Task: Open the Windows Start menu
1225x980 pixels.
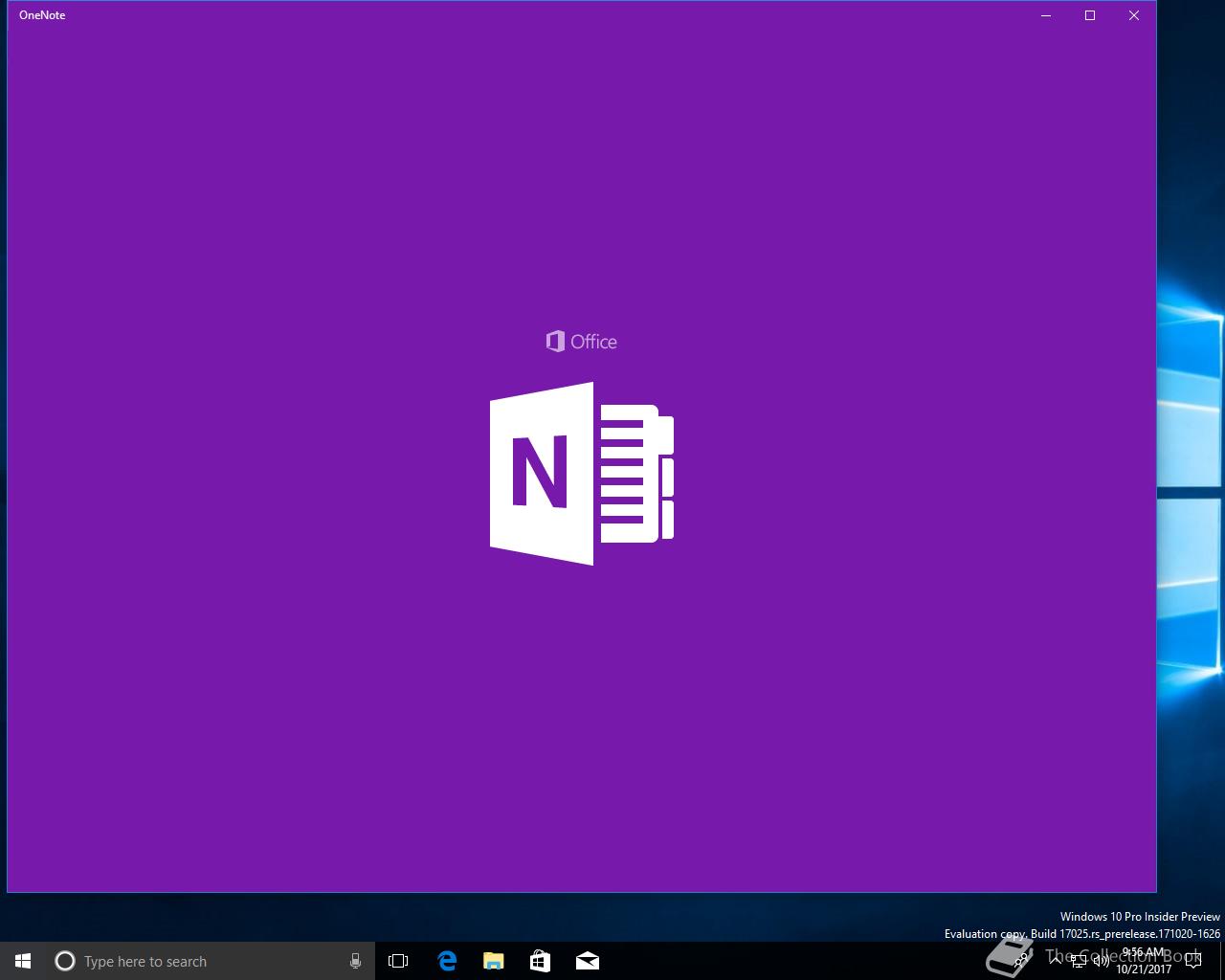Action: 23,961
